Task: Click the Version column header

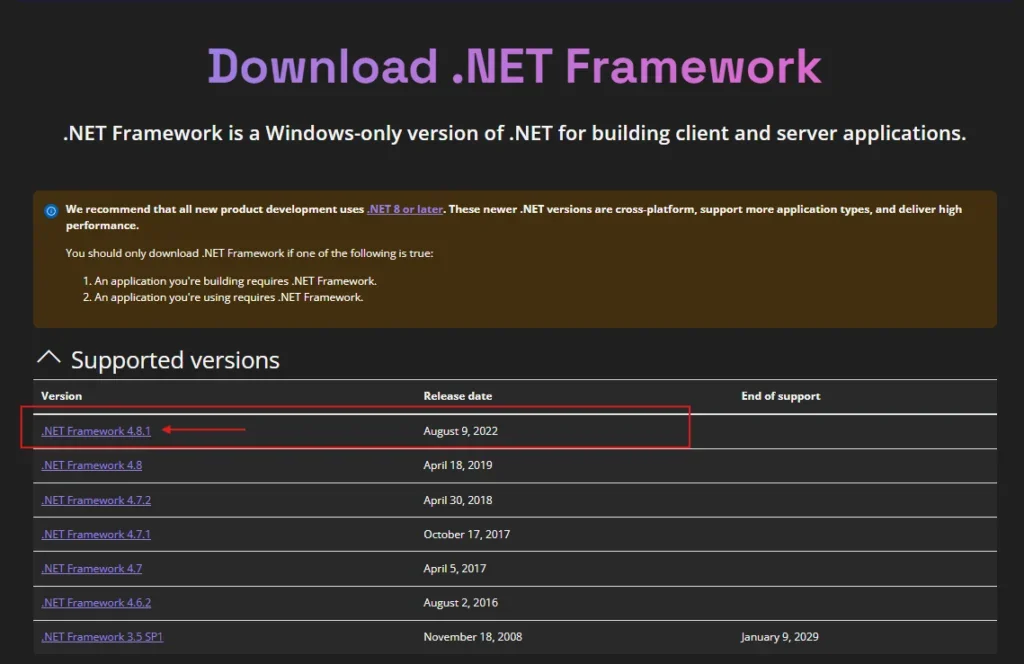Action: click(x=61, y=396)
